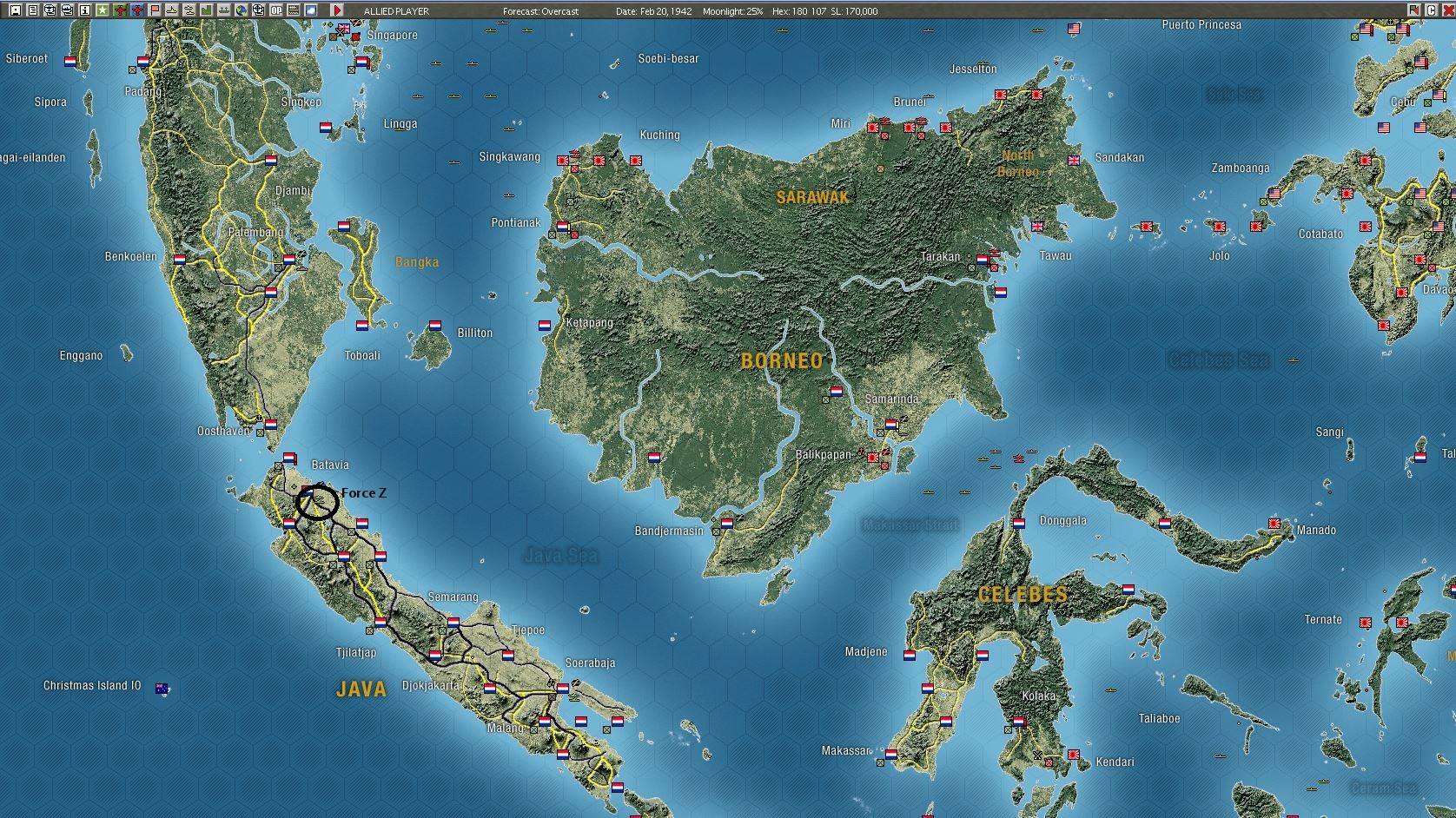Select the British flag marker at Tawau

[x=1037, y=226]
